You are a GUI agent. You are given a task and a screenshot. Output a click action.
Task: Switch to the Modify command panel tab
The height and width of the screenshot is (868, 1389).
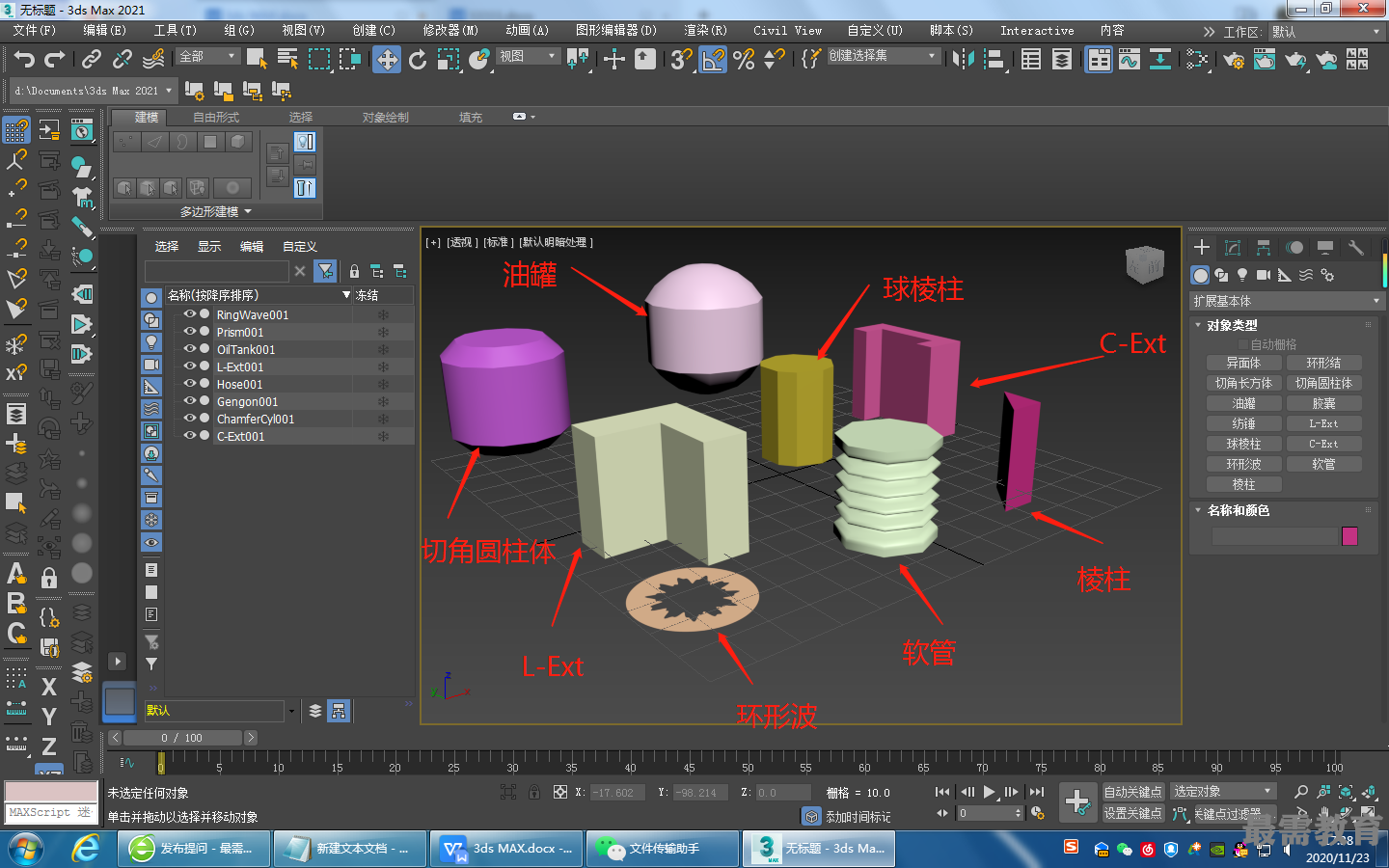1232,248
